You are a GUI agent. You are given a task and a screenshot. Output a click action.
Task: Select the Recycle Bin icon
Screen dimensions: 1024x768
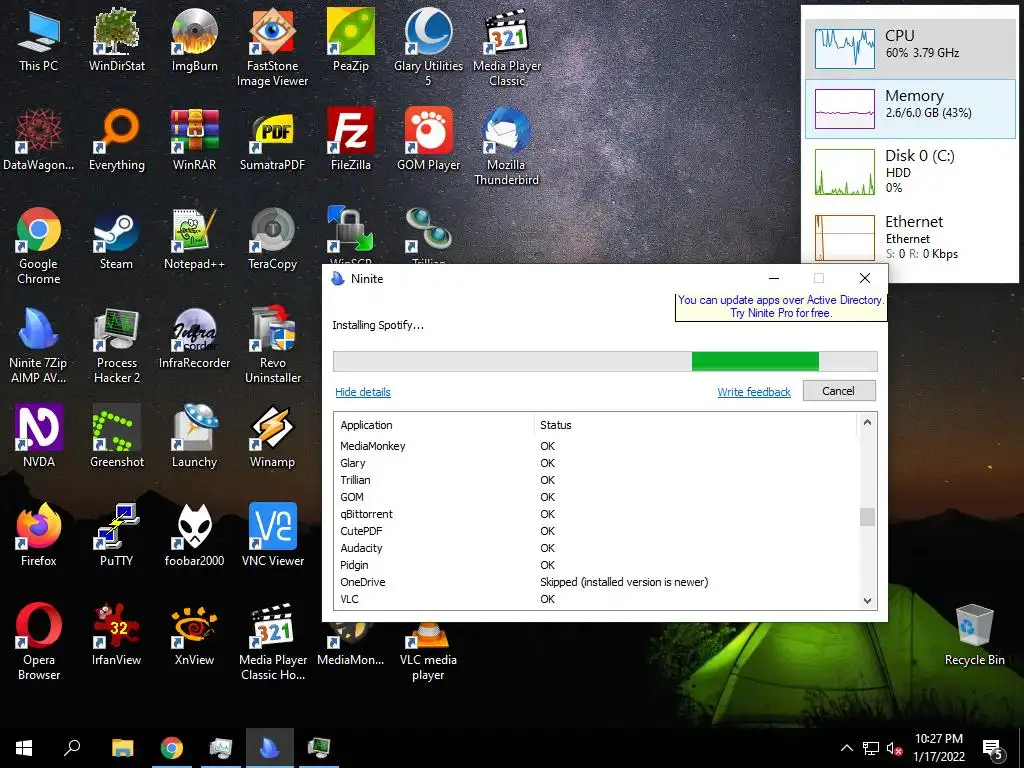[x=974, y=635]
